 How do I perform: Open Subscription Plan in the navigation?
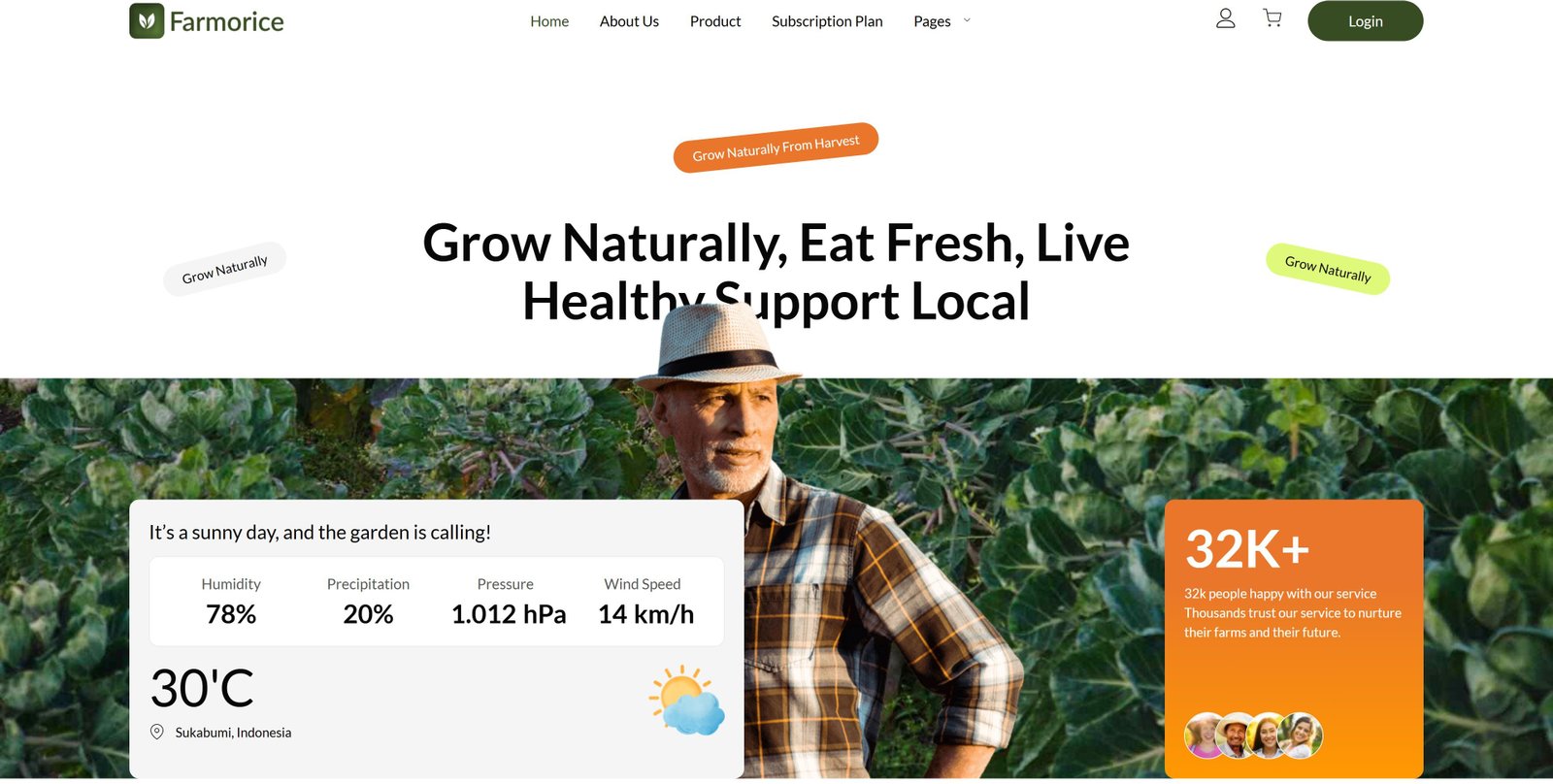click(827, 21)
